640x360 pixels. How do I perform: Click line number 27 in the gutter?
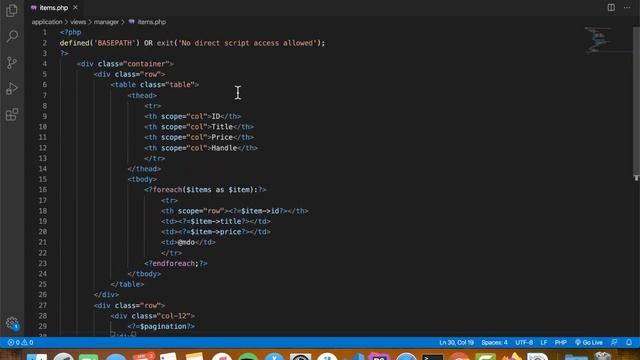pos(43,305)
